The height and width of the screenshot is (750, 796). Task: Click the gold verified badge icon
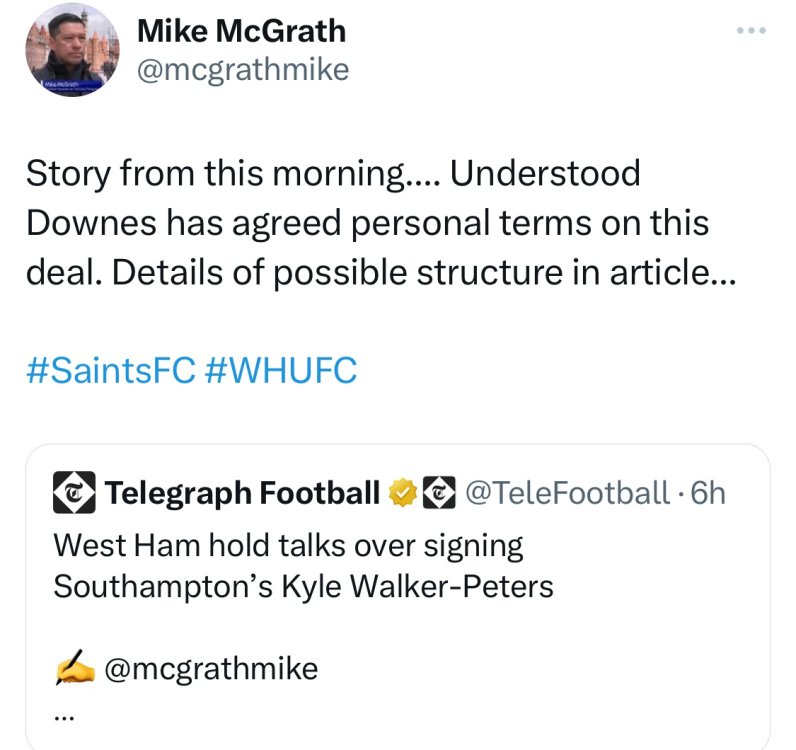tap(402, 492)
